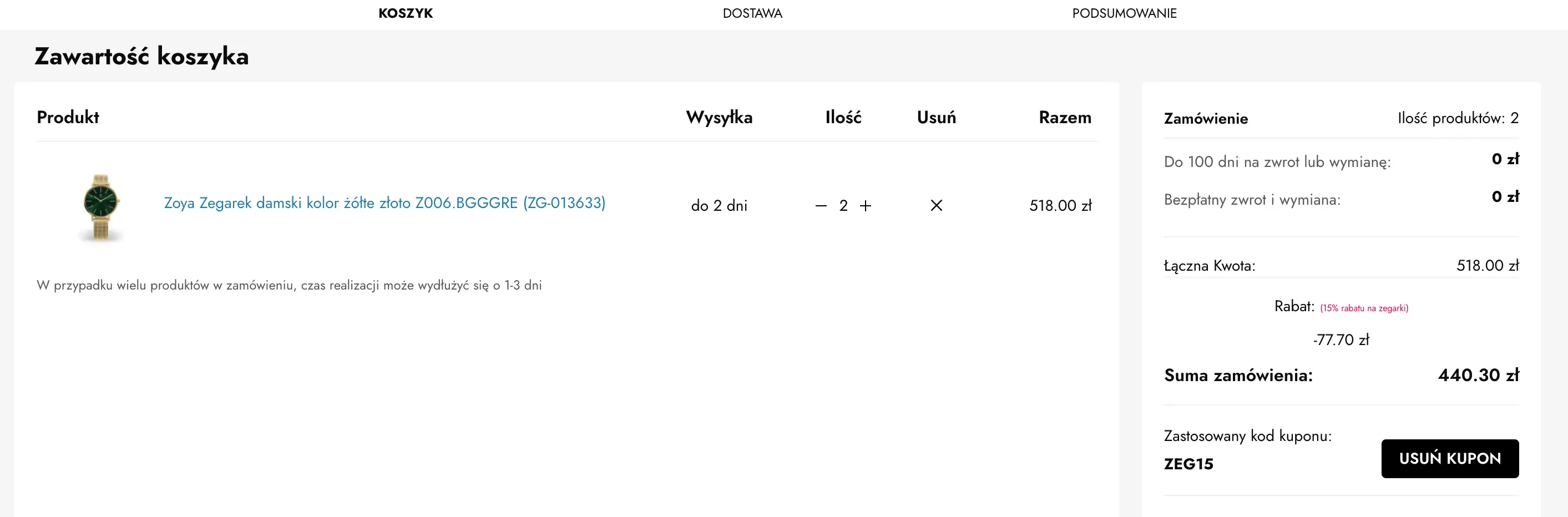This screenshot has width=1568, height=517.
Task: Click the 15% rabatu na zegarki note
Action: click(1364, 308)
